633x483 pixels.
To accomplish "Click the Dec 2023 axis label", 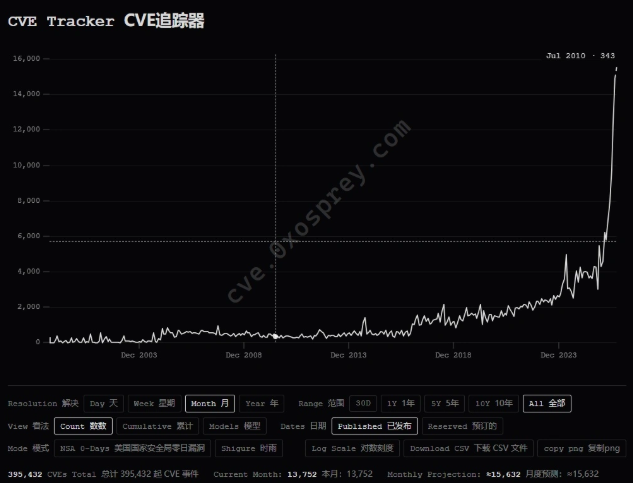I will [558, 355].
